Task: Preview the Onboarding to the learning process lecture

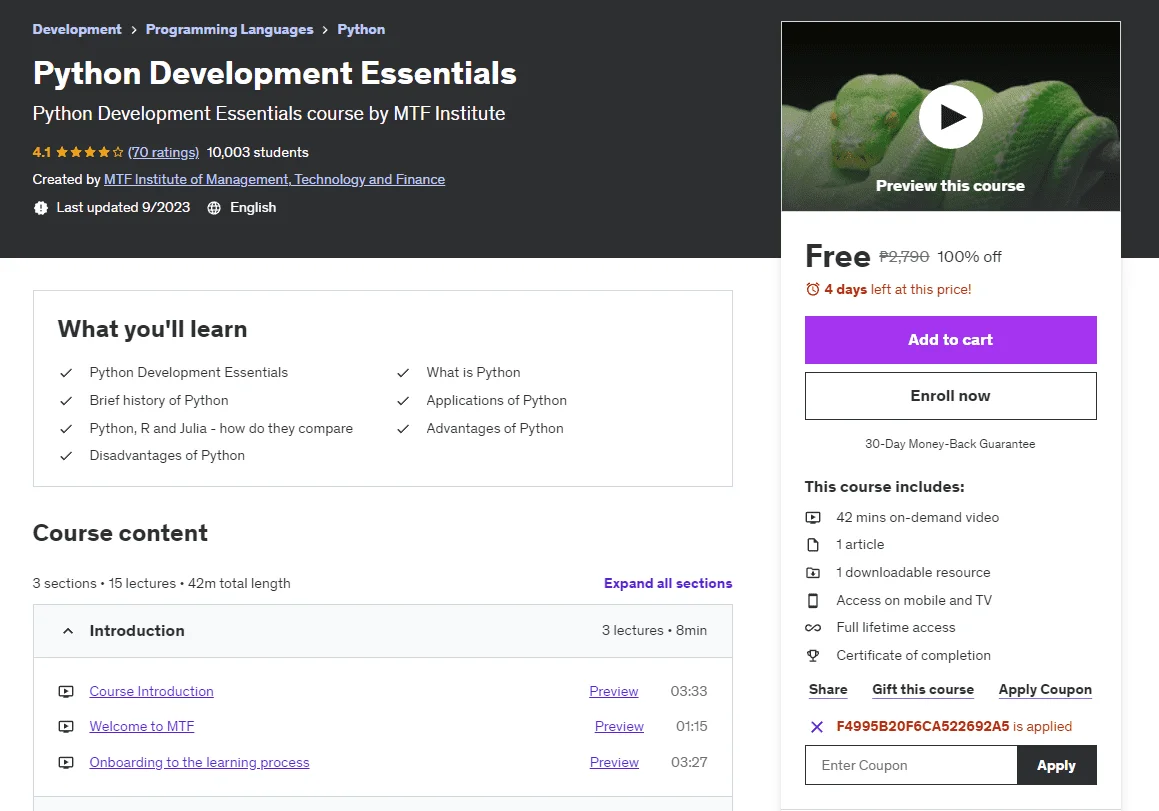Action: click(614, 762)
